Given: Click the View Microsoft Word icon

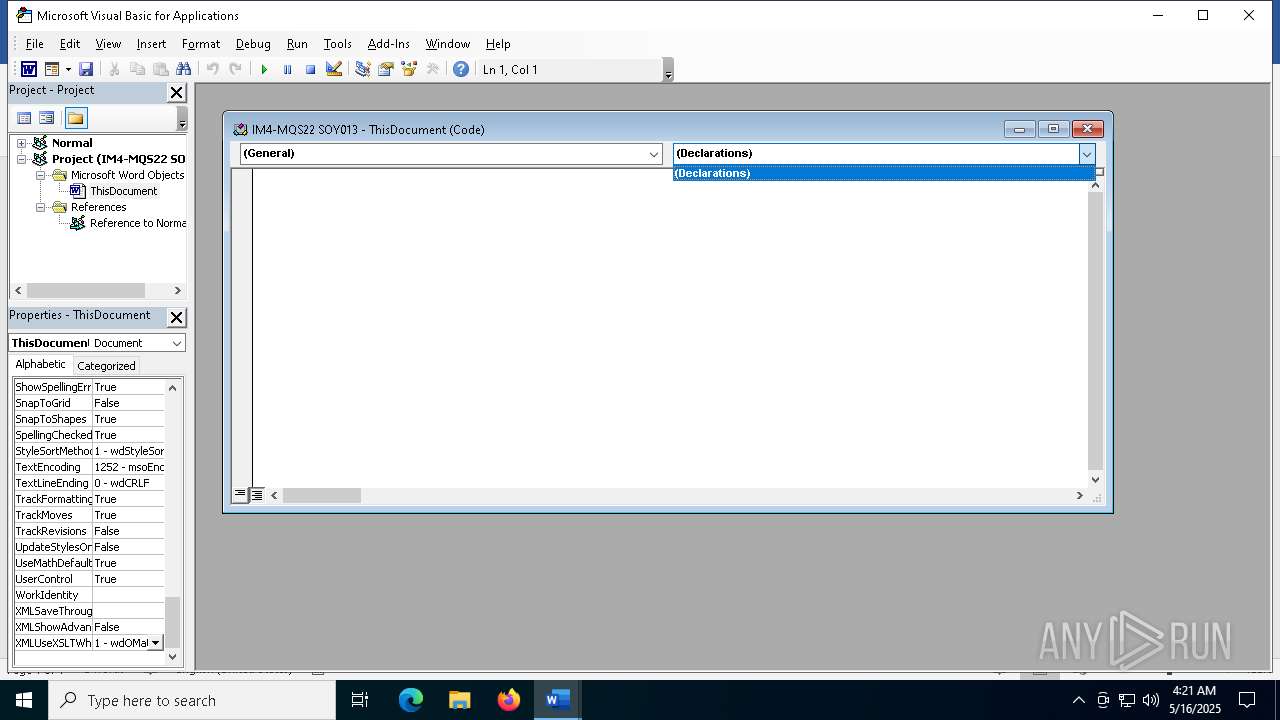Looking at the screenshot, I should click(29, 69).
